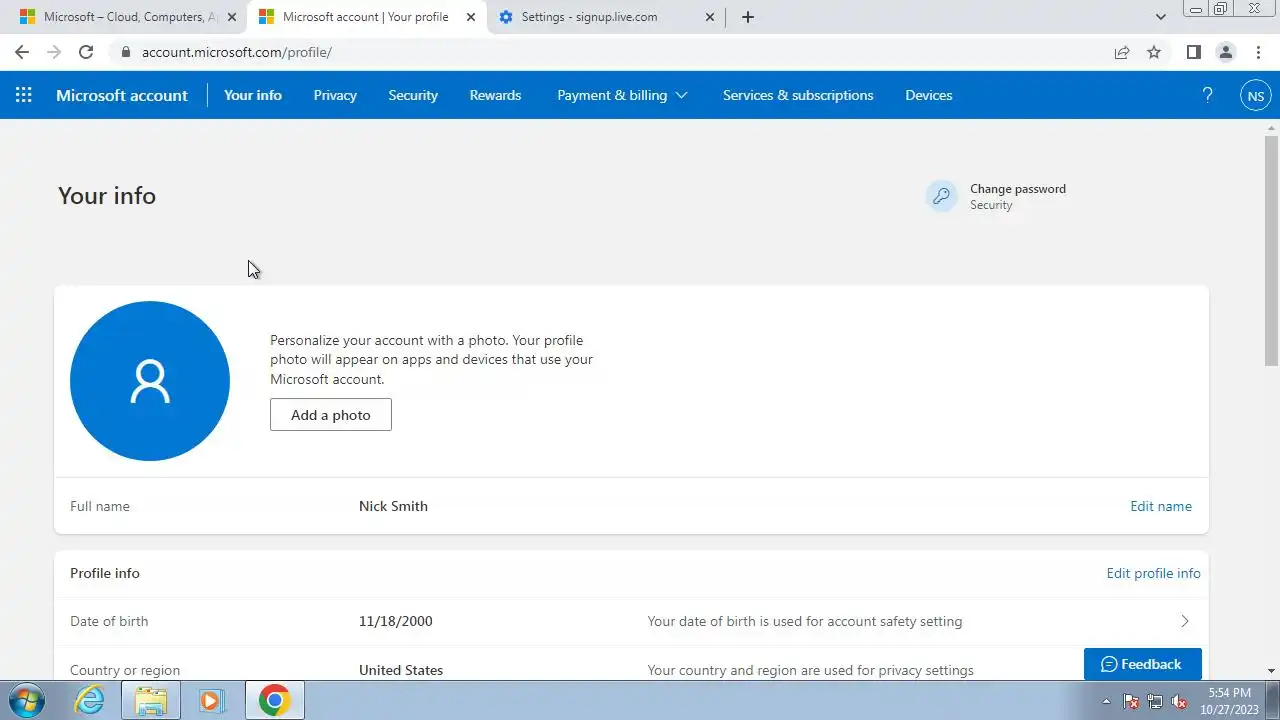Close the Microsoft account profile tab

471,17
